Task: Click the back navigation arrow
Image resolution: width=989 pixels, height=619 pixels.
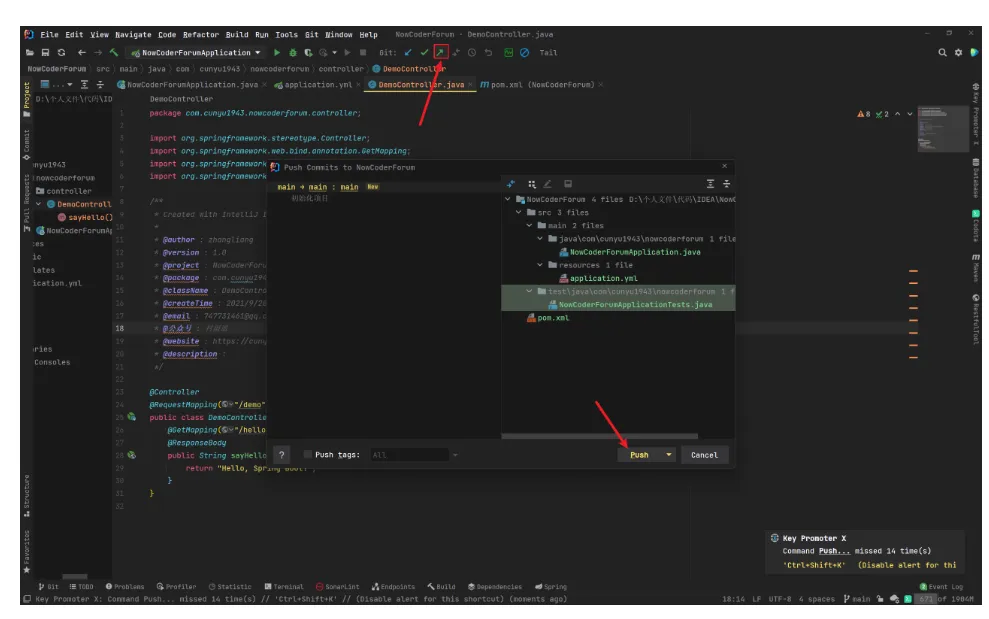Action: click(81, 52)
